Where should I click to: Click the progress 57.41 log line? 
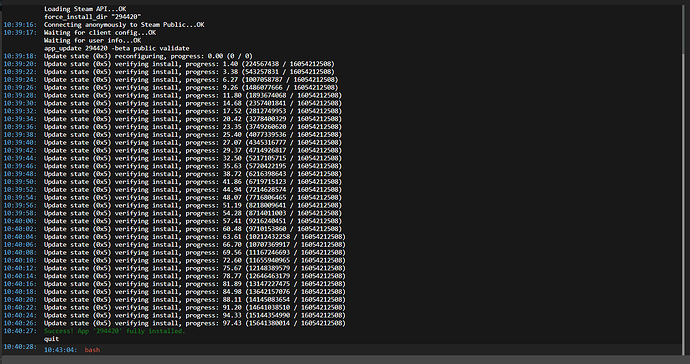coord(193,221)
